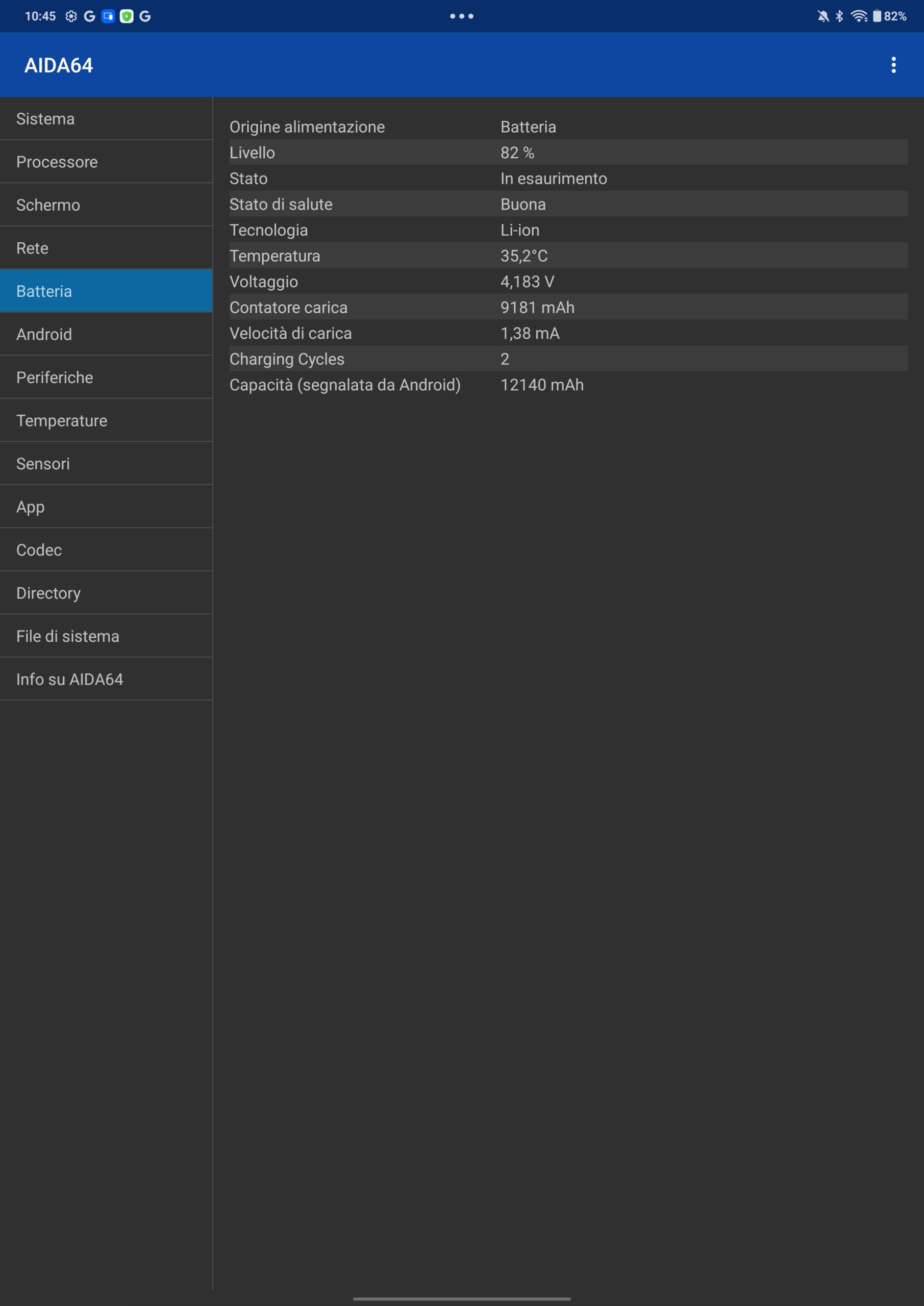Tap the blue screen-cast notification icon
Image resolution: width=924 pixels, height=1306 pixels.
(108, 16)
